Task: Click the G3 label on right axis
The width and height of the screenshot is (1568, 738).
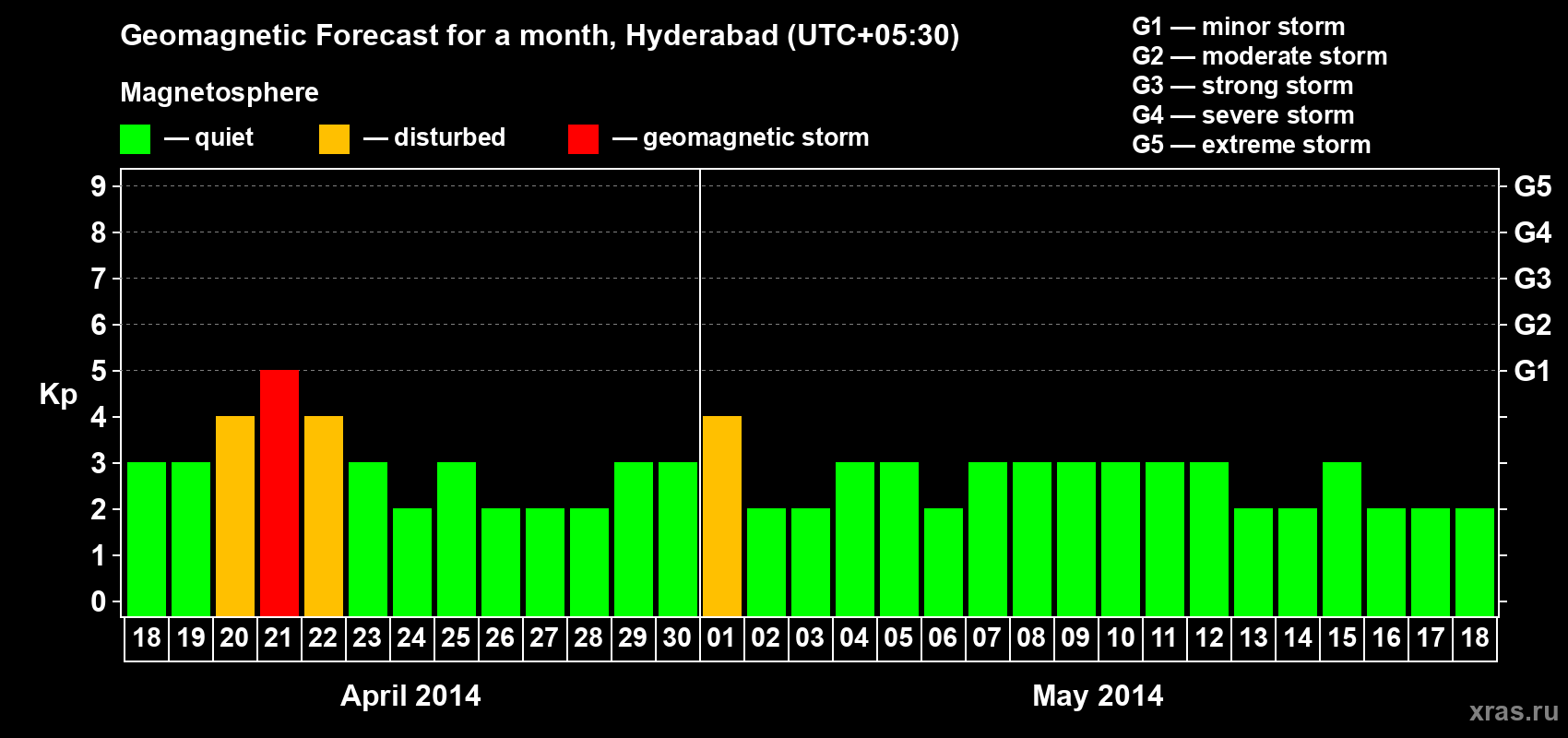Action: [x=1532, y=279]
